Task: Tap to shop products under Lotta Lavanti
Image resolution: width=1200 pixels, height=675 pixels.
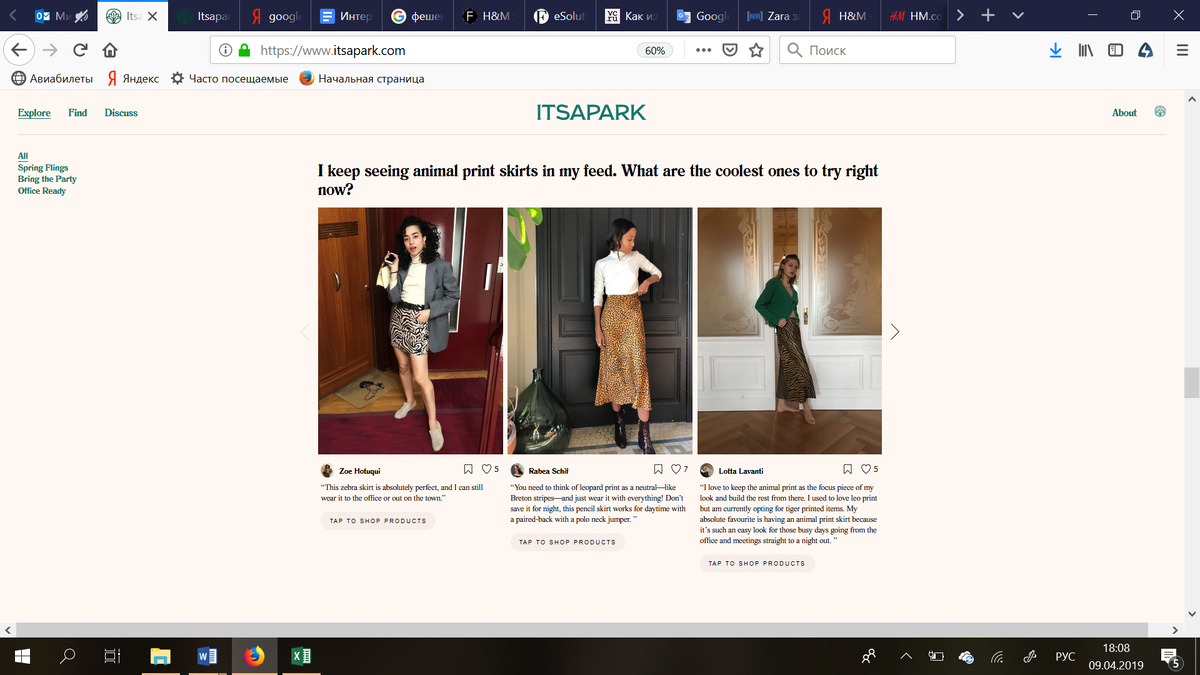Action: (757, 563)
